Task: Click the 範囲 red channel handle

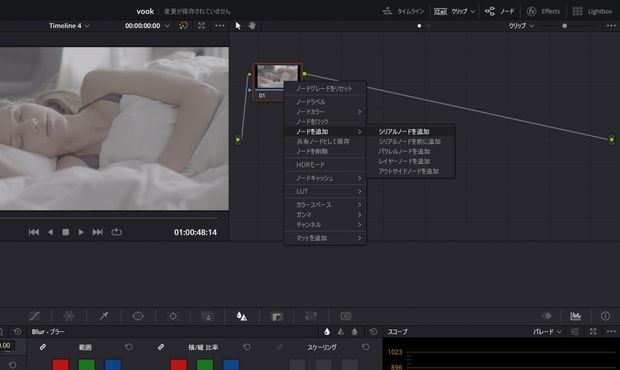Action: pyautogui.click(x=60, y=364)
